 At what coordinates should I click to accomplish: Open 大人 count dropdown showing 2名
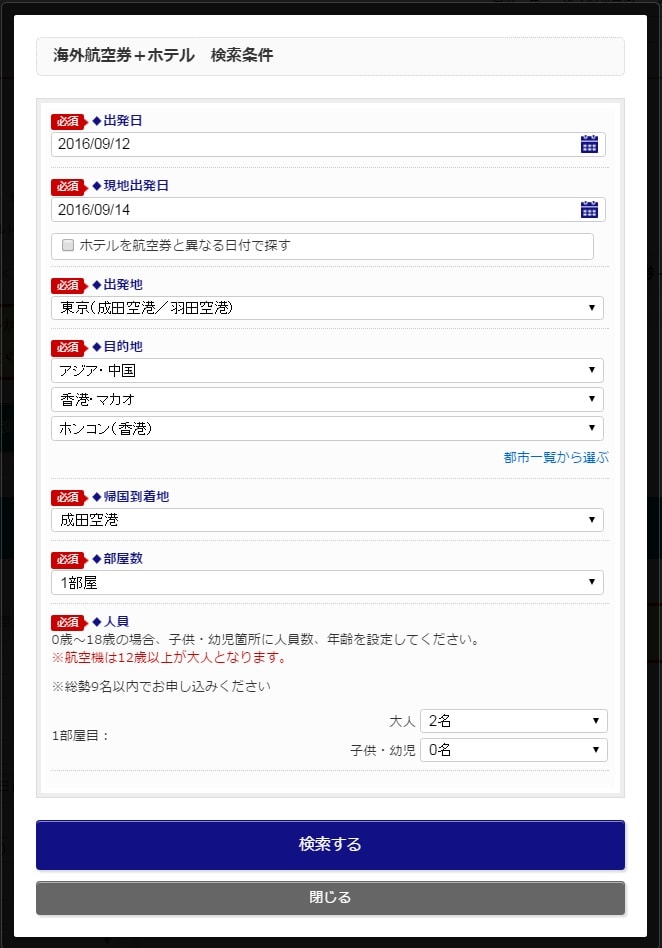pos(514,721)
